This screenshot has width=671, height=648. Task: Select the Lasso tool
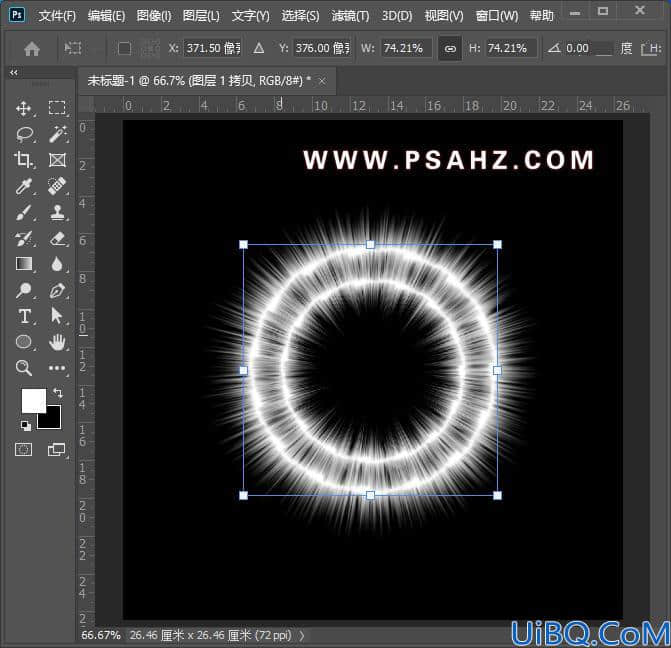coord(24,134)
